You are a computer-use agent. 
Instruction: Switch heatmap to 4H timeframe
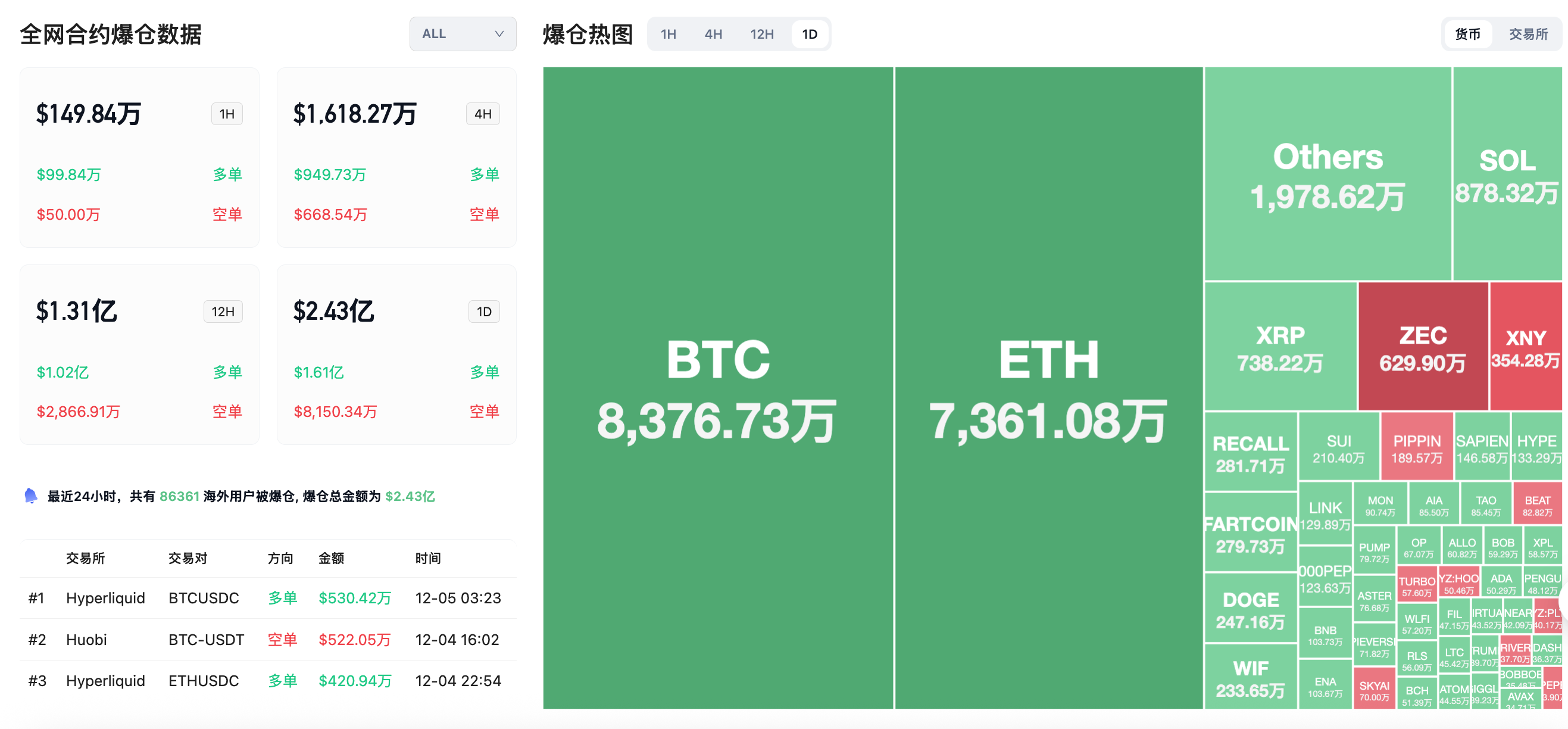pos(713,34)
